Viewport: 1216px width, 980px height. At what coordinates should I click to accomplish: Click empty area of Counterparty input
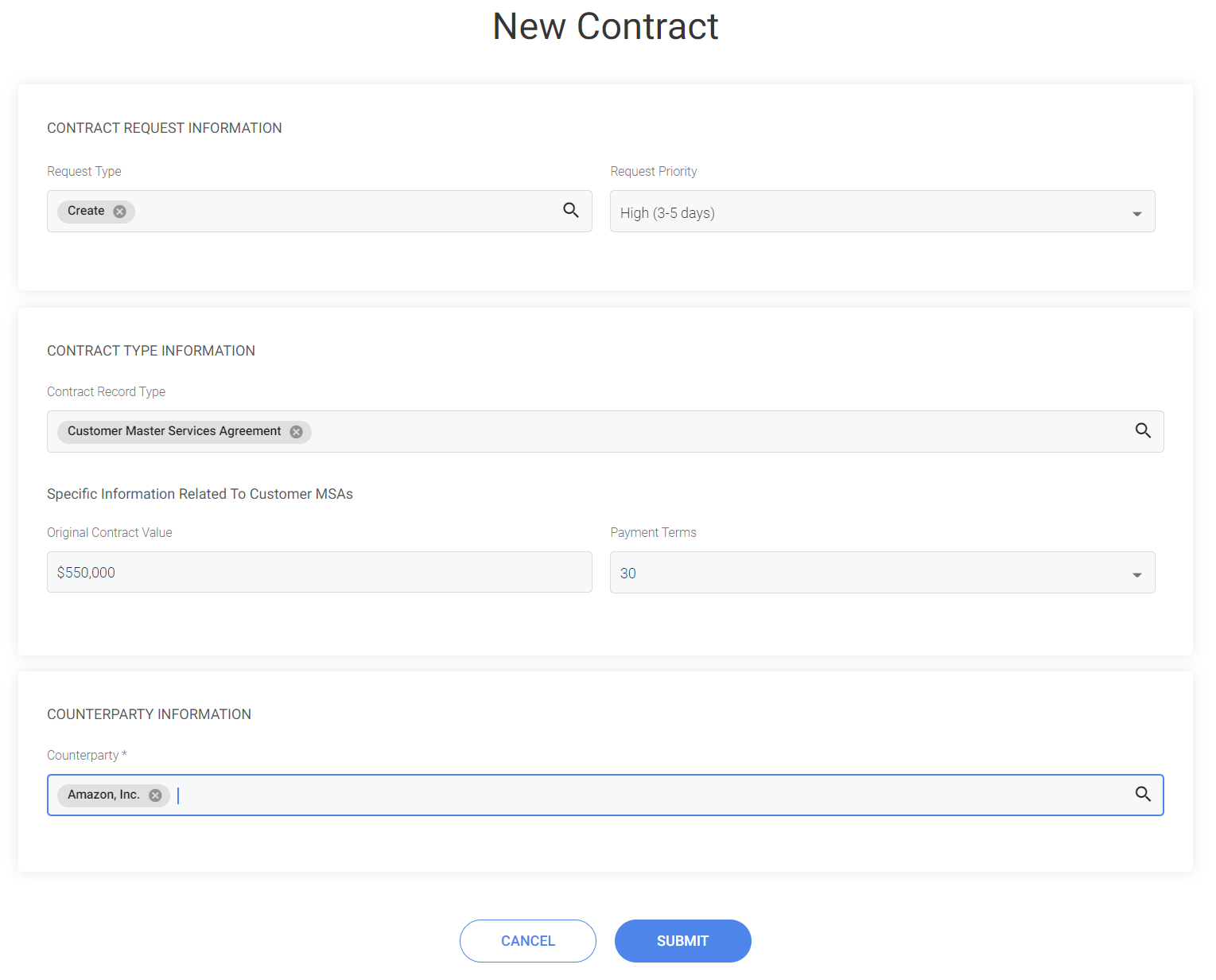pos(636,795)
